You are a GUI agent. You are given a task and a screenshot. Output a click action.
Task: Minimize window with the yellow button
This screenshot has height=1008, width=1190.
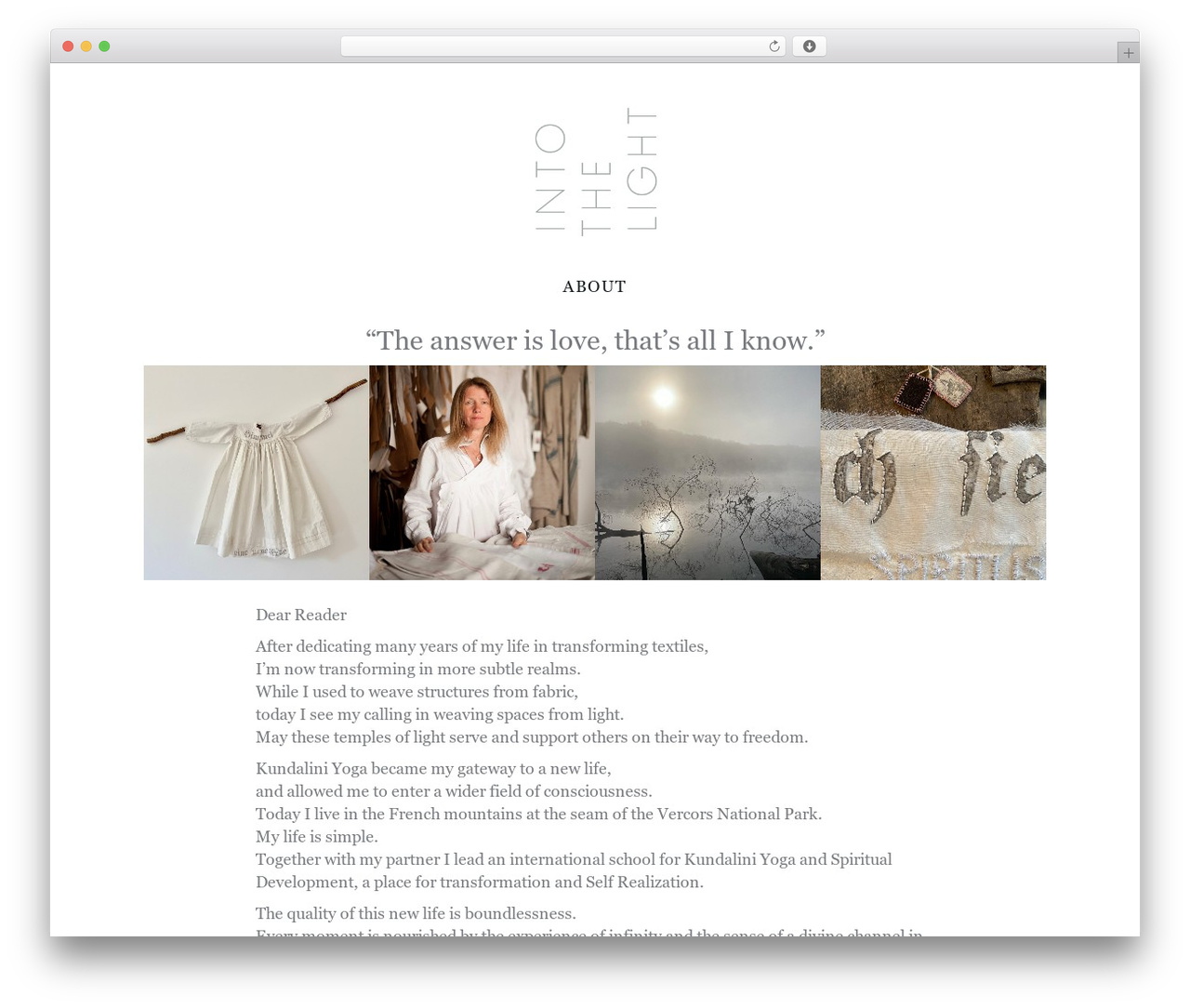click(x=86, y=46)
